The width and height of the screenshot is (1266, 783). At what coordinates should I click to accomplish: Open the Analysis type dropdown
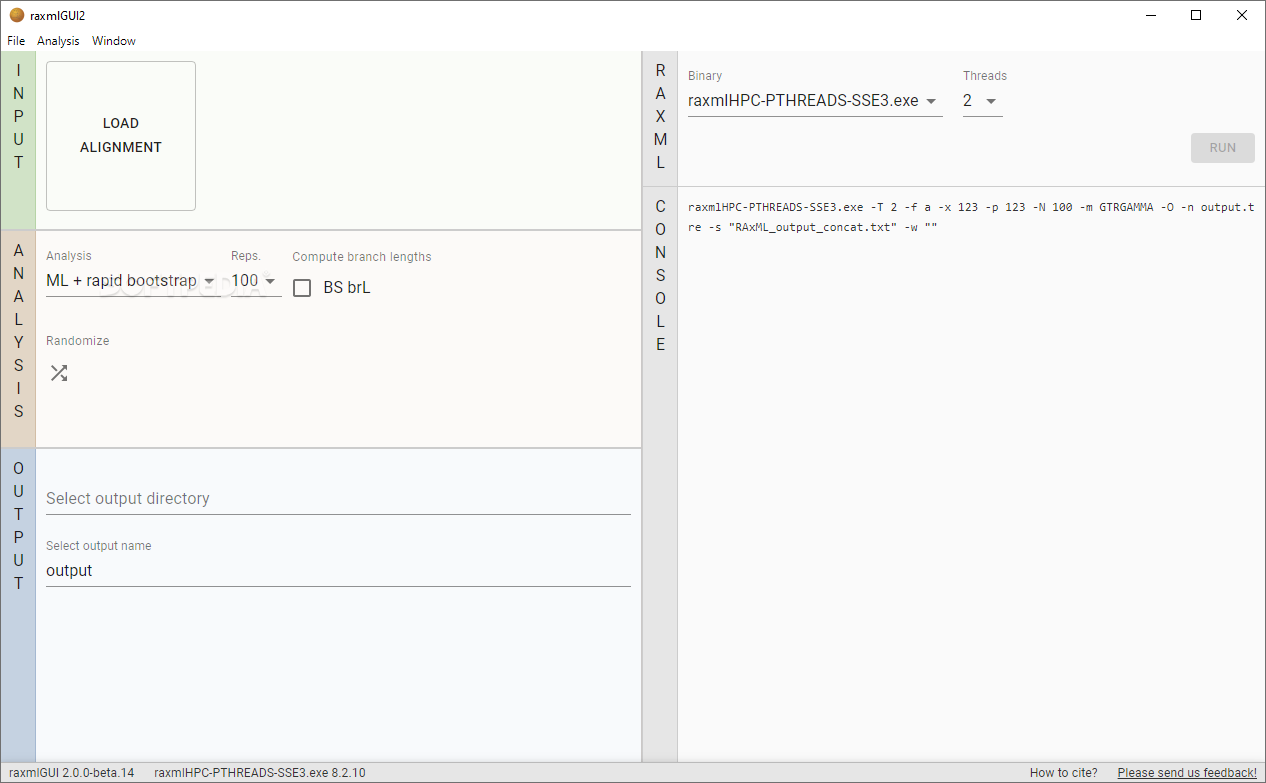coord(133,281)
